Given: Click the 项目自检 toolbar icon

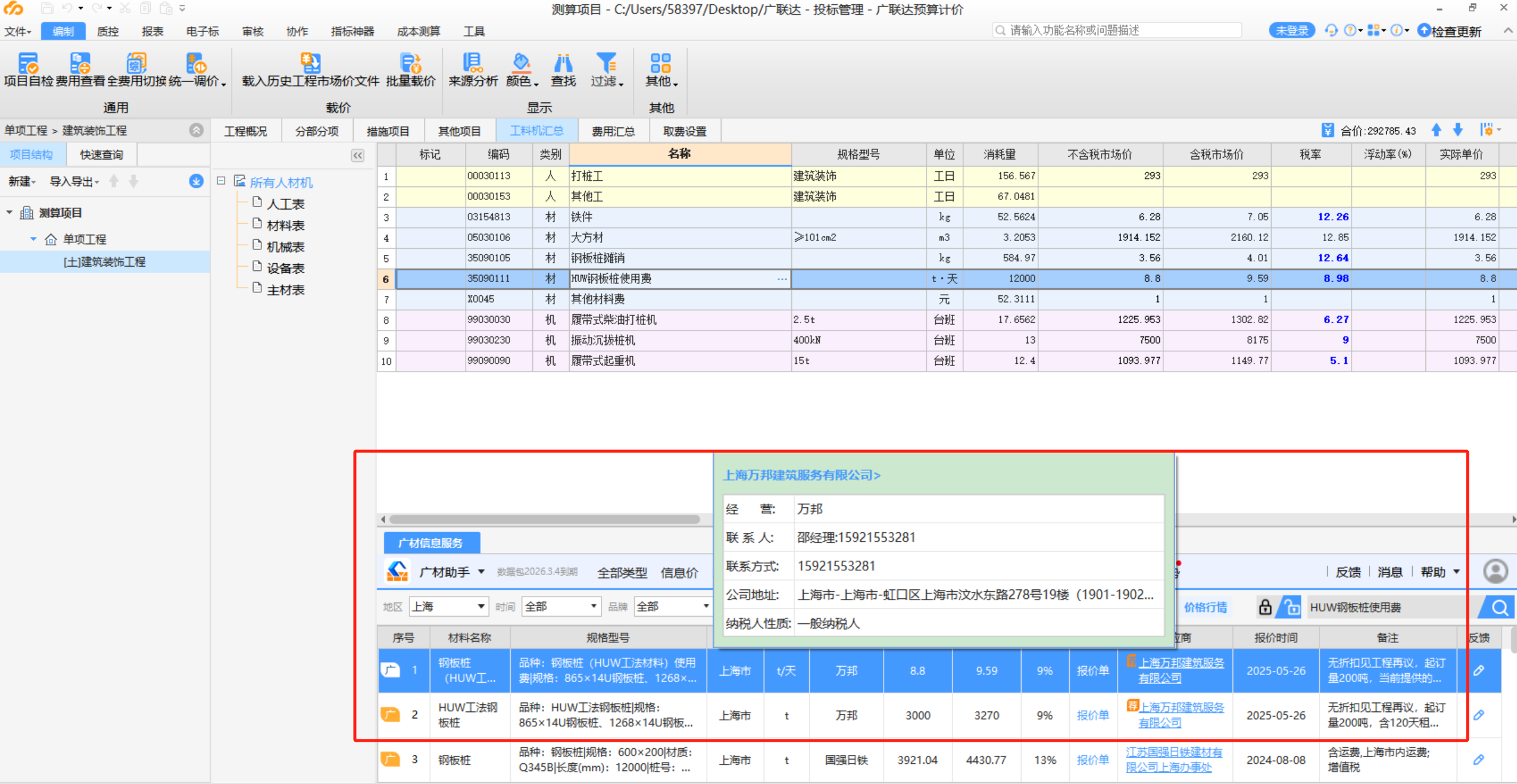Looking at the screenshot, I should (x=28, y=63).
